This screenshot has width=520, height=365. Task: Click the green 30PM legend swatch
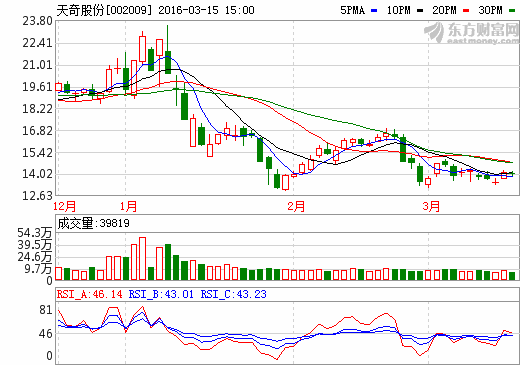(512, 11)
